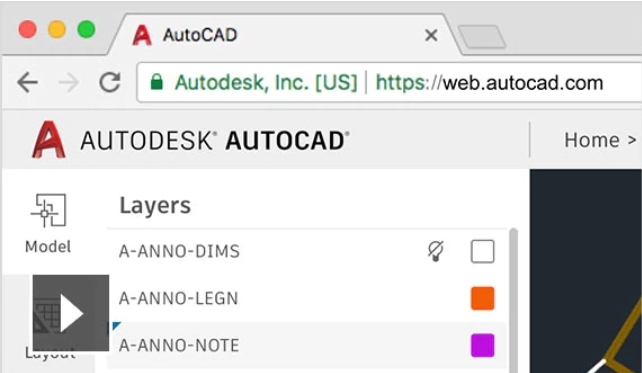This screenshot has width=642, height=373.
Task: Click the AutoCAD favicon on the tab
Action: (x=142, y=35)
